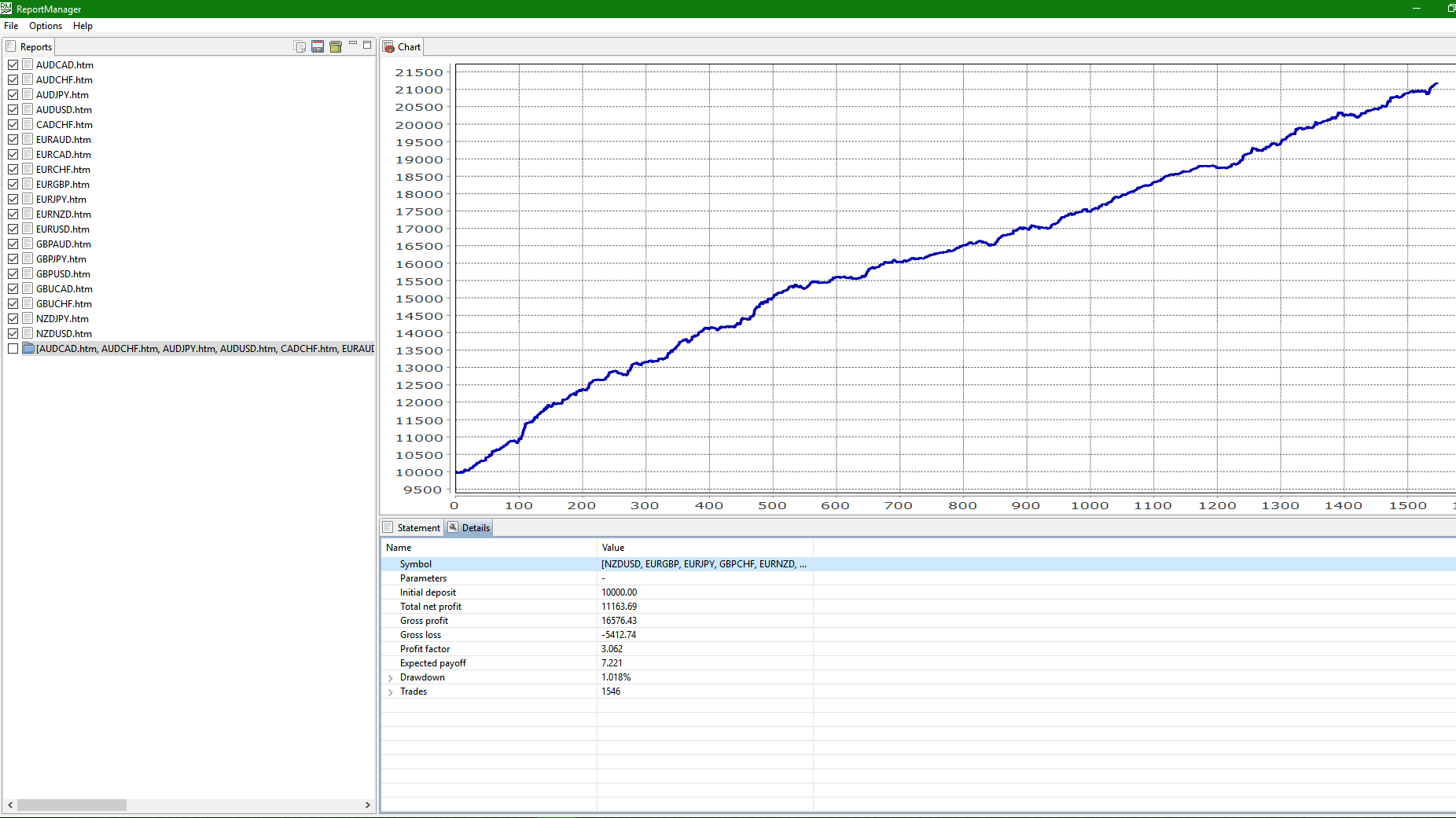Click the ReportManager app icon in title bar
Viewport: 1456px width, 818px height.
pyautogui.click(x=6, y=9)
